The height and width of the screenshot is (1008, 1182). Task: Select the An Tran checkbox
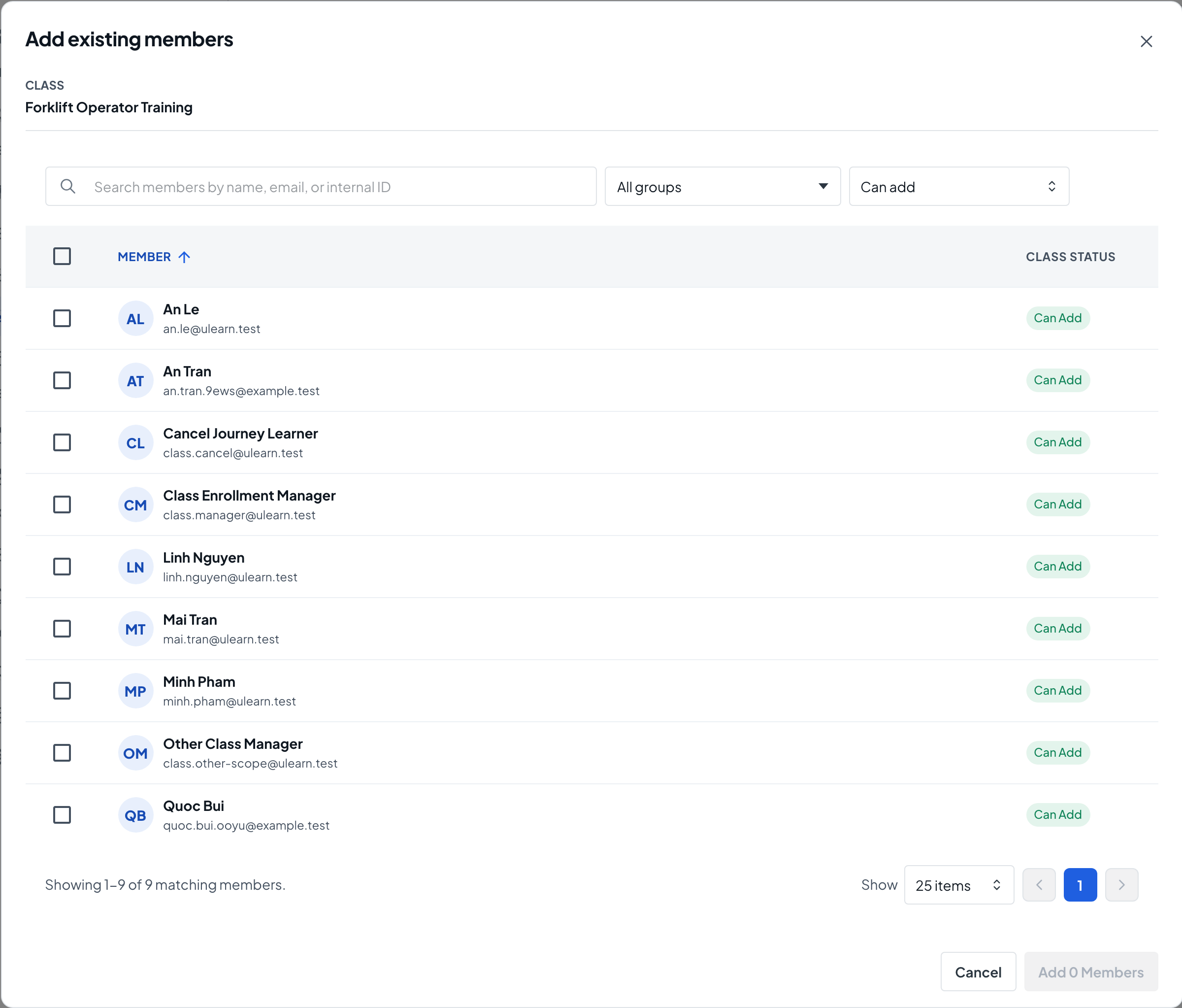[62, 381]
